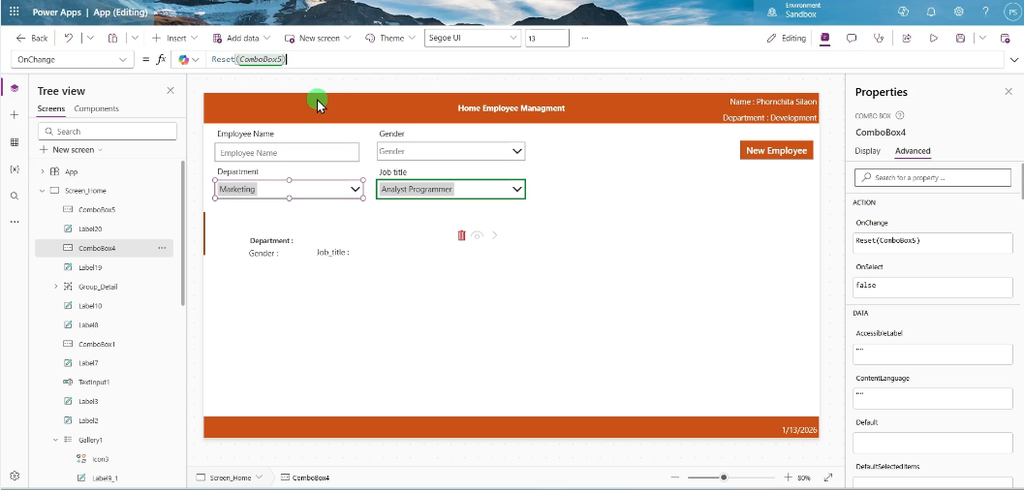Open ComboBox4 more options ellipsis

pos(162,248)
